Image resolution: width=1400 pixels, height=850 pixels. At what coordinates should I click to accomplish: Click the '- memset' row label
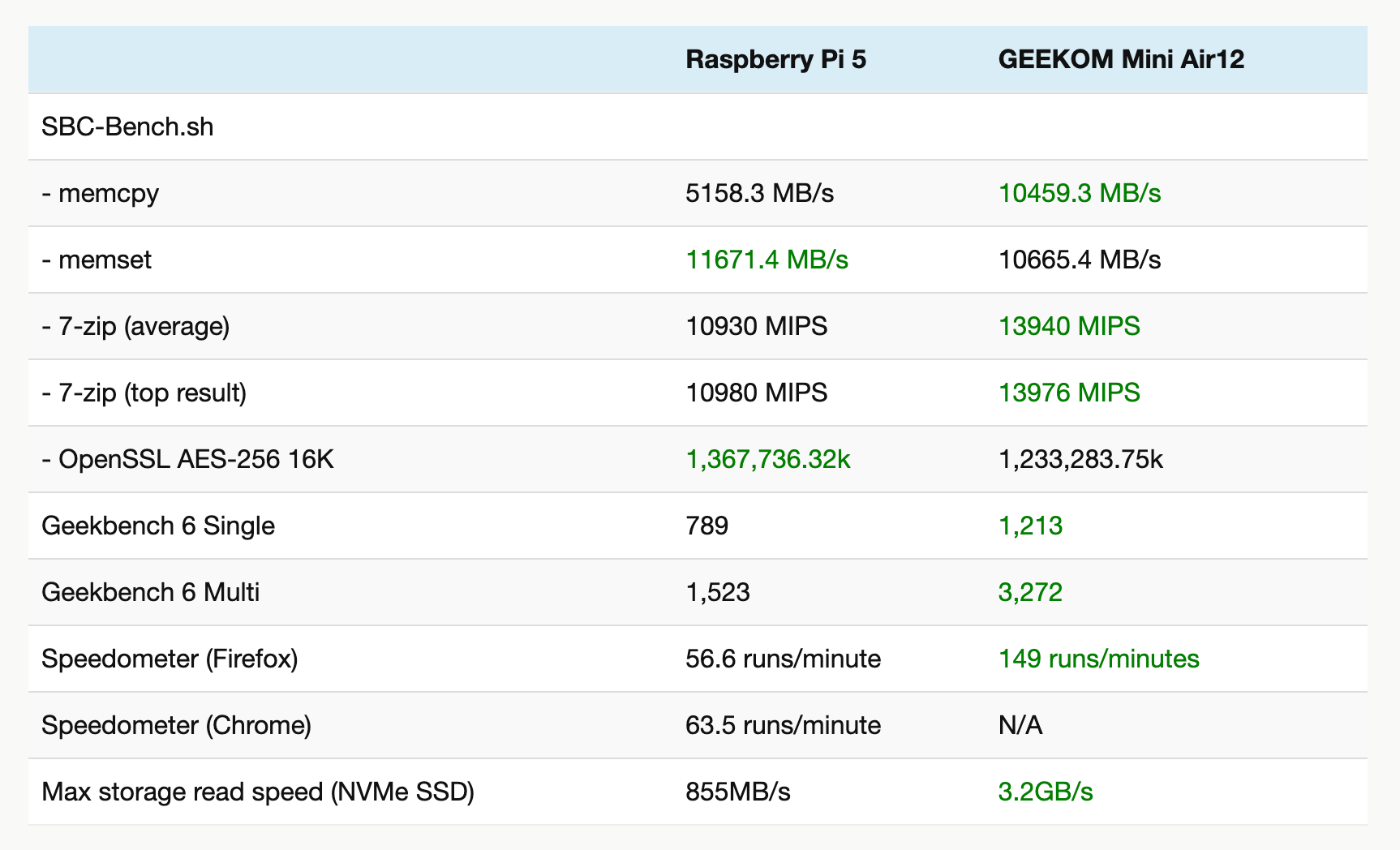97,260
